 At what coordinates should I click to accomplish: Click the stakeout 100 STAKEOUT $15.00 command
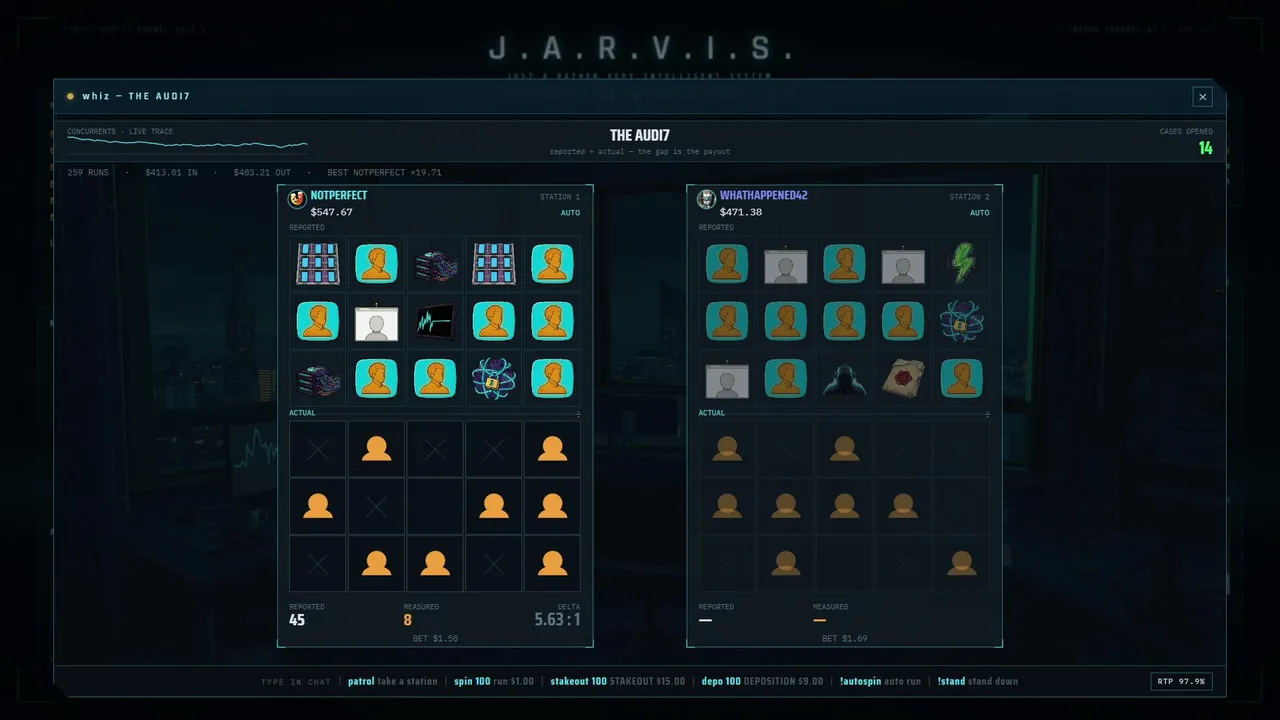[618, 682]
